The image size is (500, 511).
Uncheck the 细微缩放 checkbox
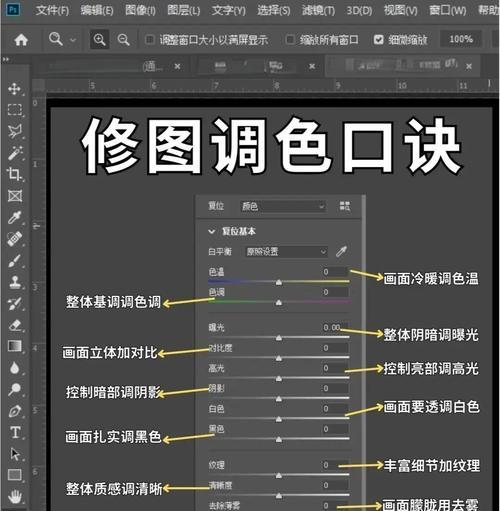point(378,40)
